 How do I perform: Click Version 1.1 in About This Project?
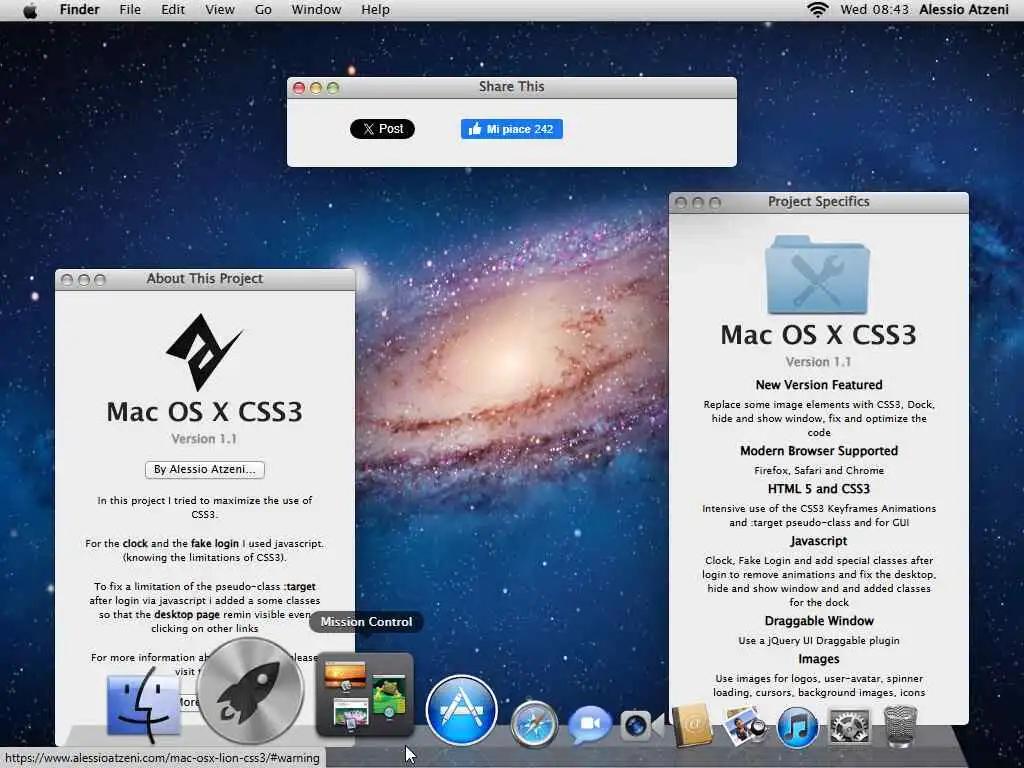pyautogui.click(x=204, y=439)
